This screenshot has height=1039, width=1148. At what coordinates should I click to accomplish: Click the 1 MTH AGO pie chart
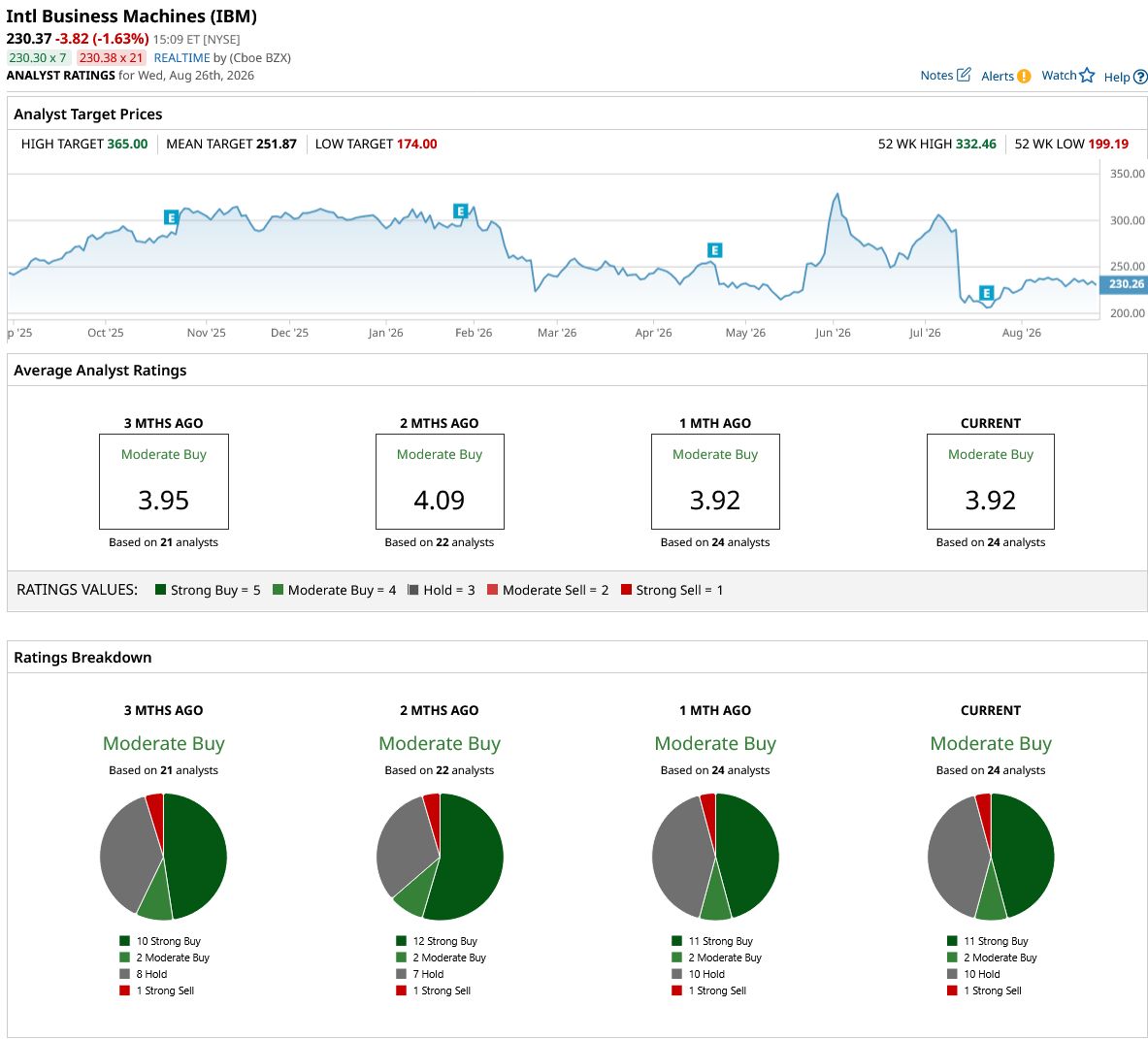pyautogui.click(x=715, y=856)
